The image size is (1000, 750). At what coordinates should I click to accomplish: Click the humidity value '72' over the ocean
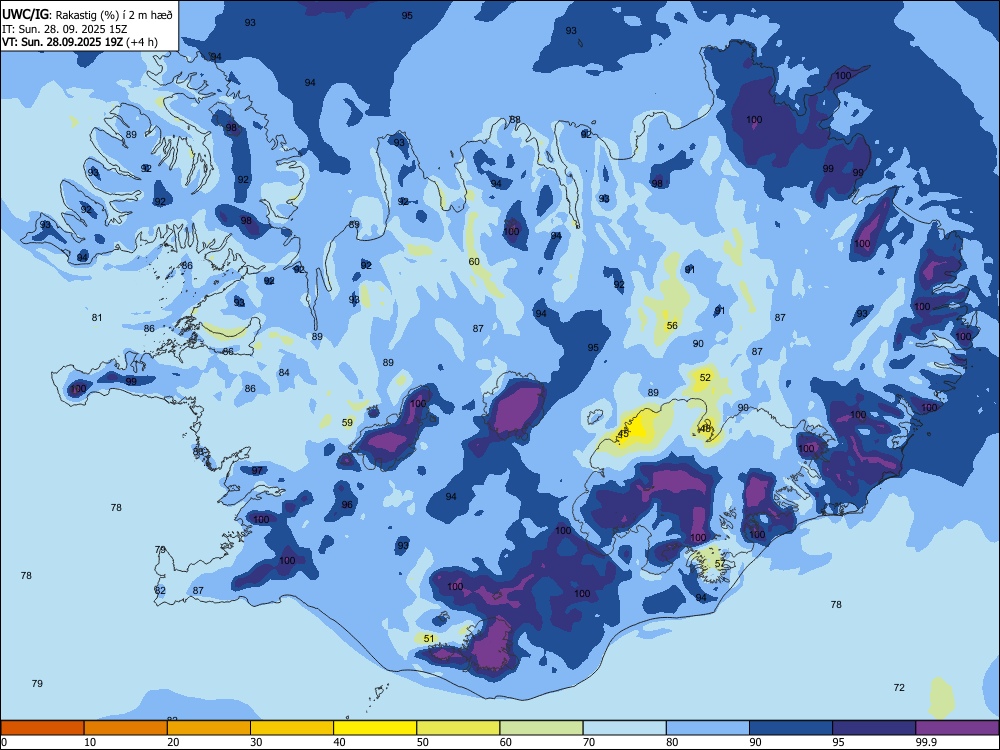point(899,688)
